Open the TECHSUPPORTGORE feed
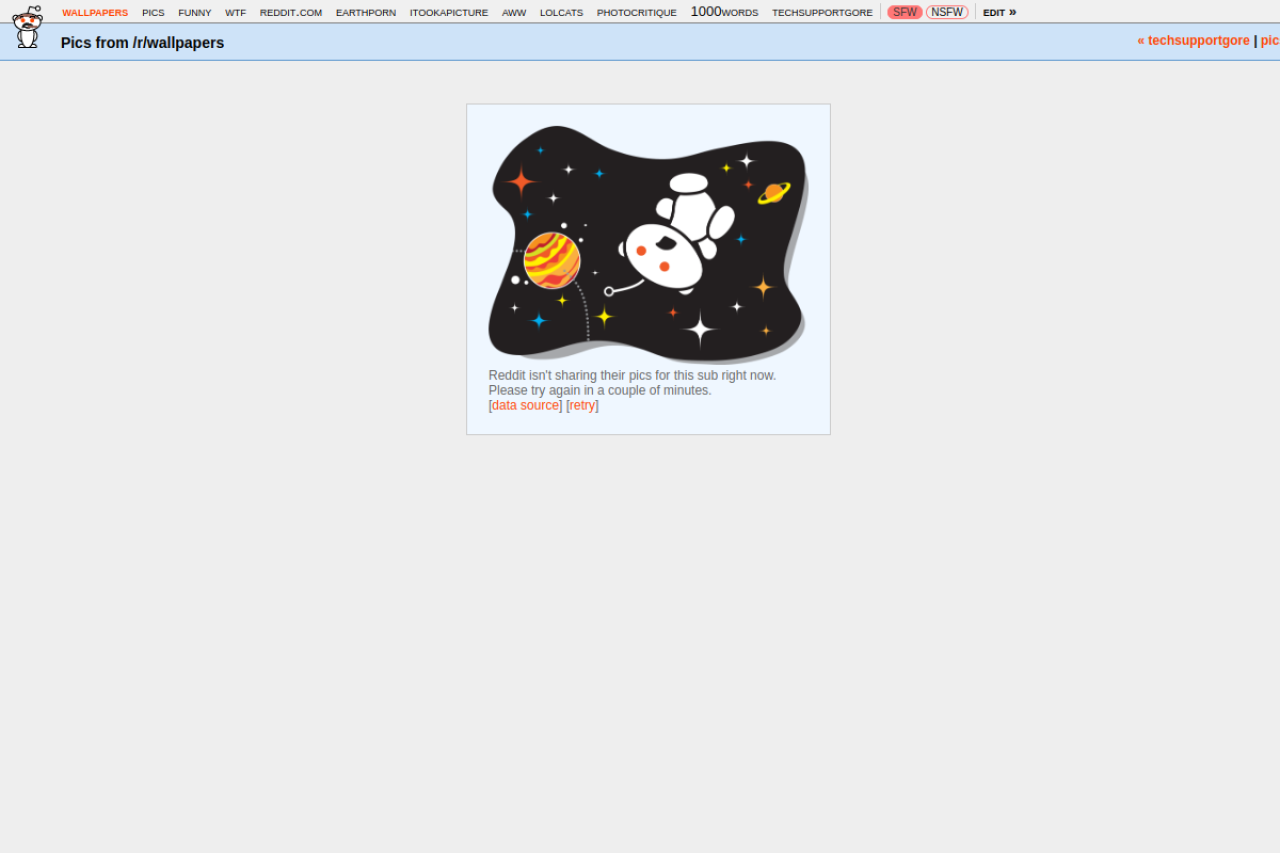The image size is (1280, 853). [821, 12]
